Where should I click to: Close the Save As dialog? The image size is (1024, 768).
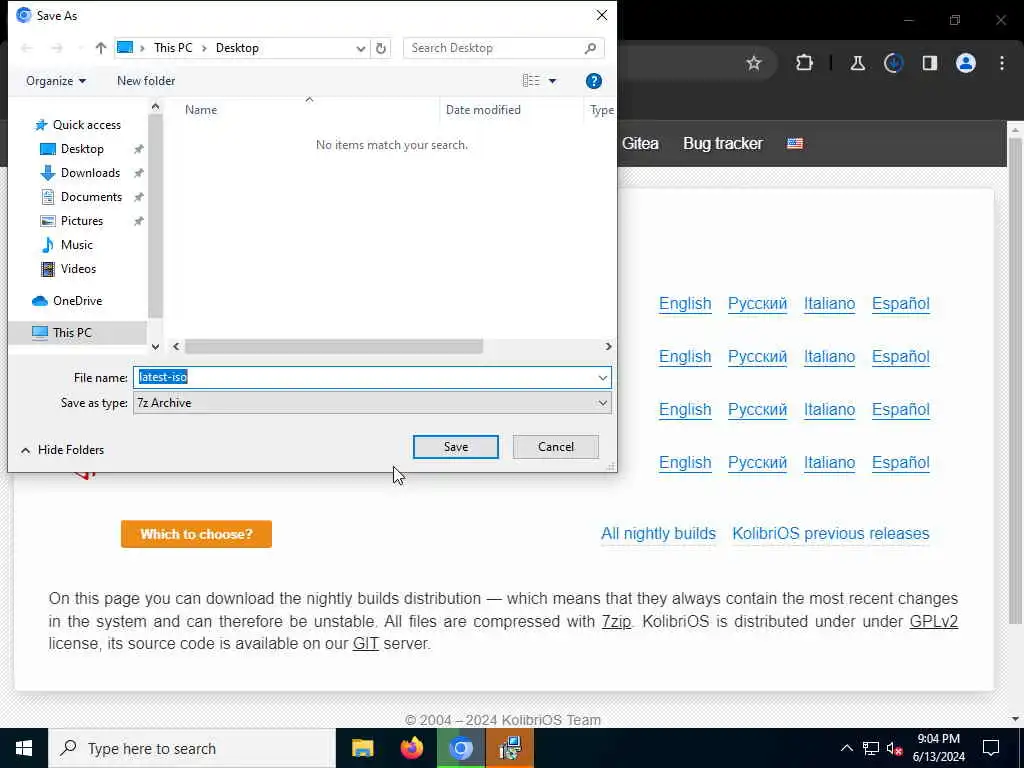pos(601,15)
